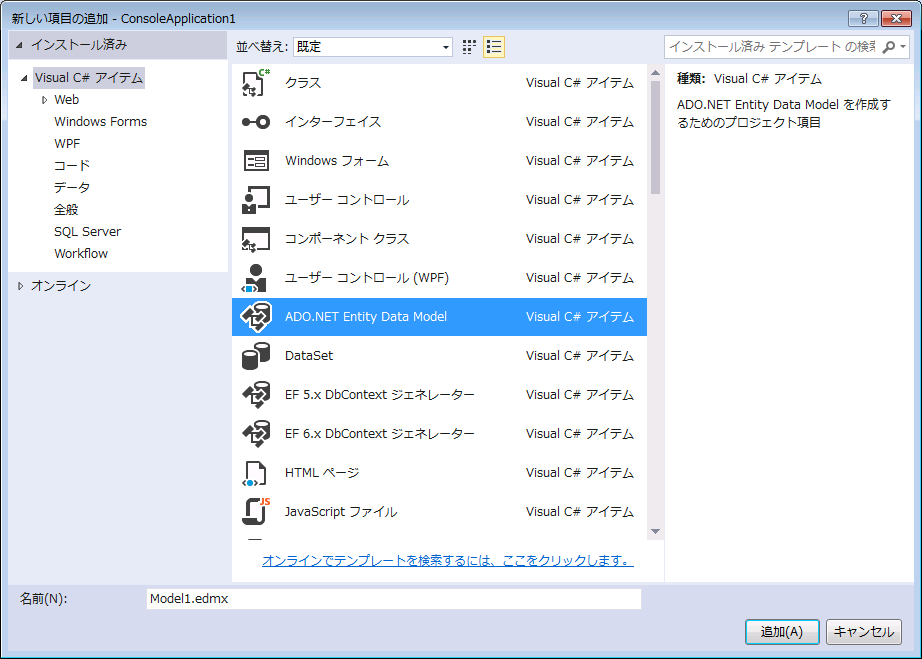This screenshot has height=659, width=922.
Task: Select the SQL Server category
Action: click(x=87, y=232)
